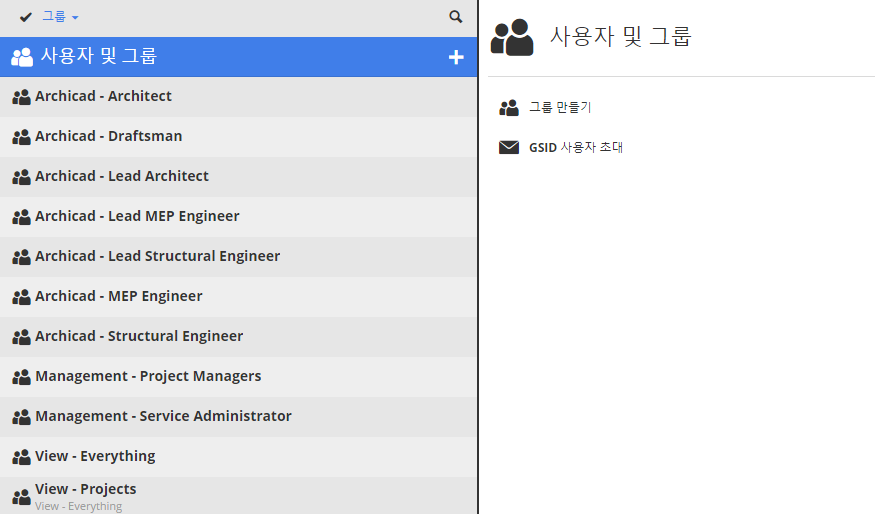Viewport: 875px width, 514px height.
Task: Select Archicad - Lead Structural Engineer group
Action: coord(157,257)
